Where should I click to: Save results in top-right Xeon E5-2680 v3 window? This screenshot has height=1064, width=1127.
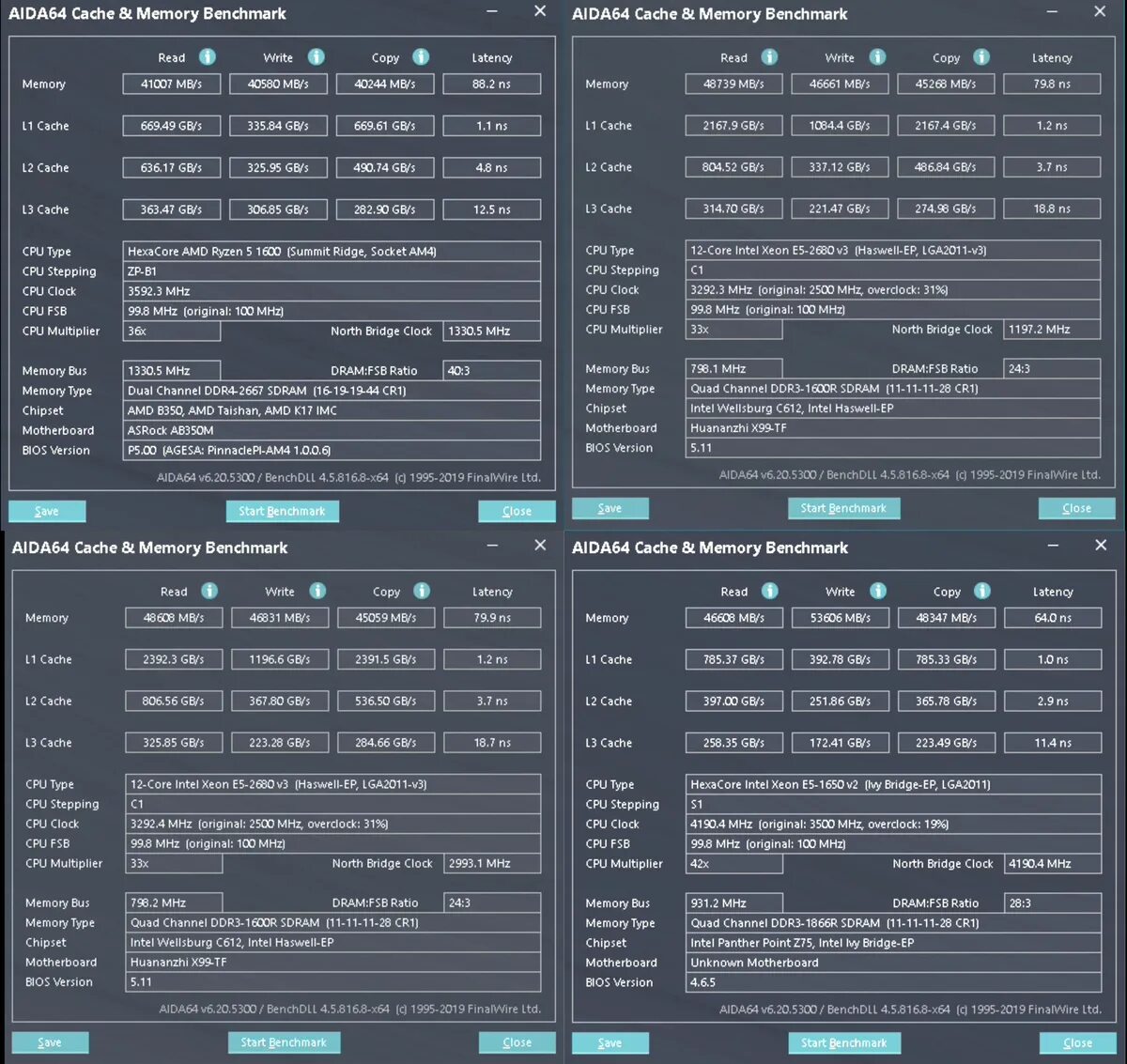(610, 508)
